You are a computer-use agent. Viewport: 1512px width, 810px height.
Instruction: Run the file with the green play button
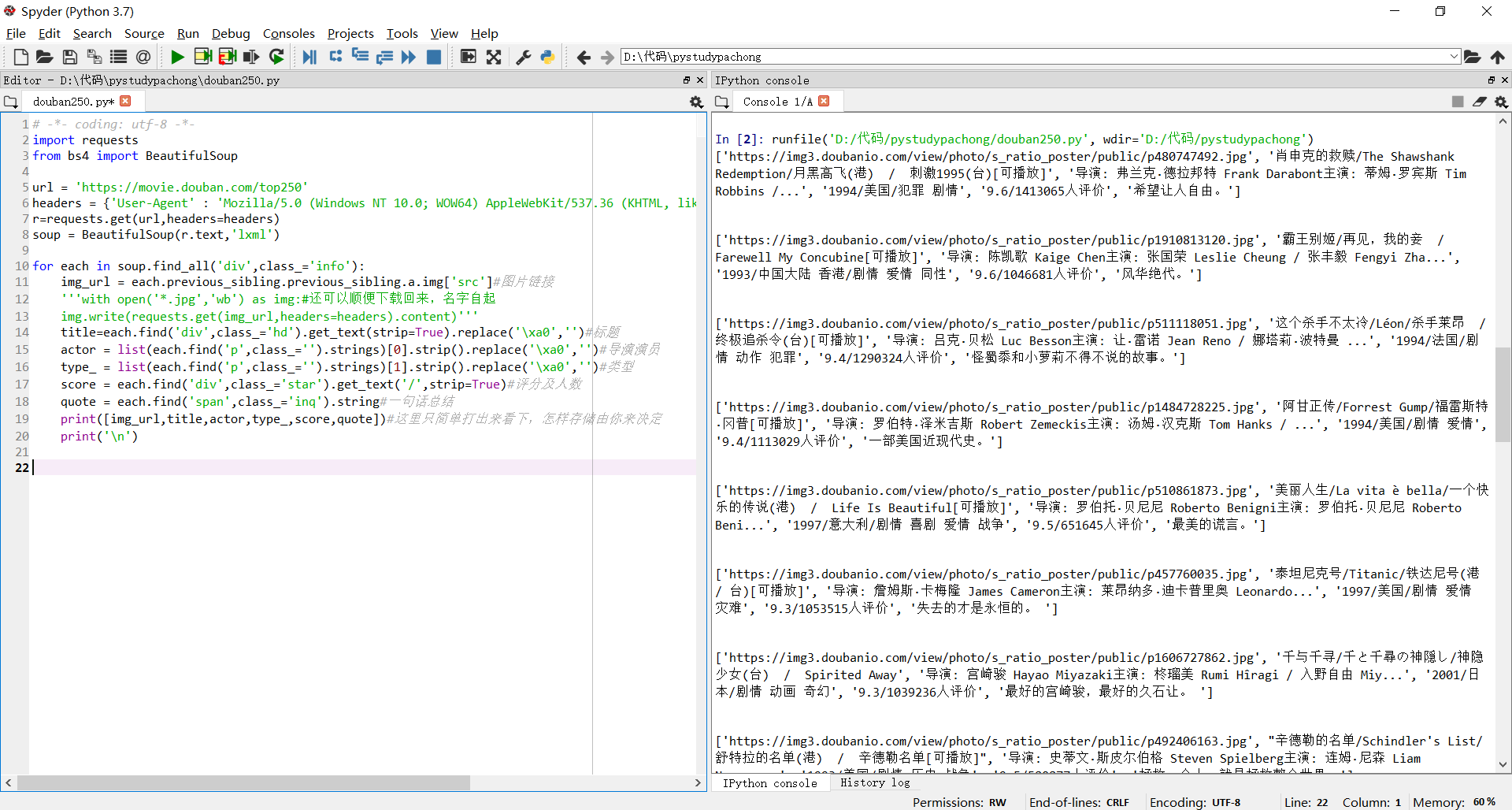coord(178,57)
